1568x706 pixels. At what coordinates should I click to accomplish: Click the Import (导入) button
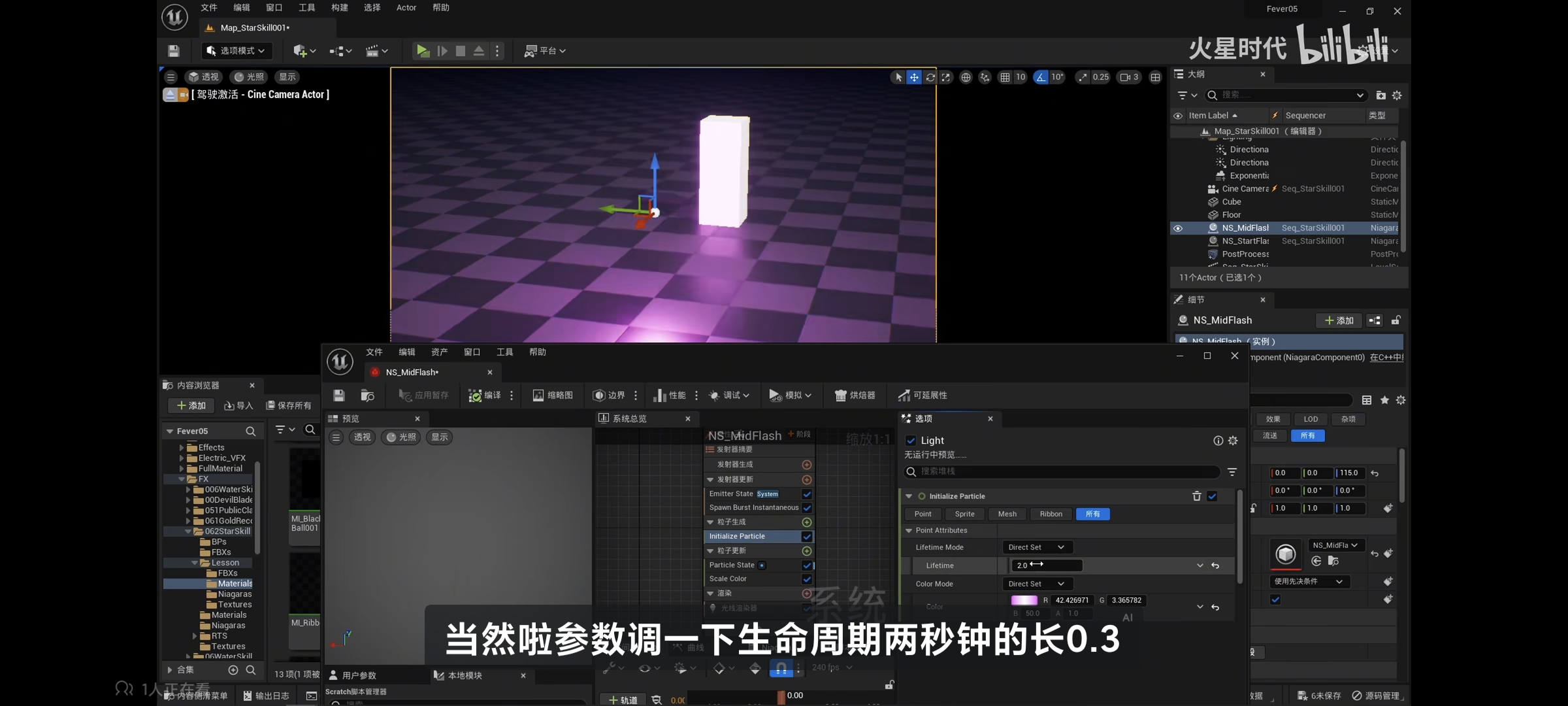pyautogui.click(x=238, y=406)
